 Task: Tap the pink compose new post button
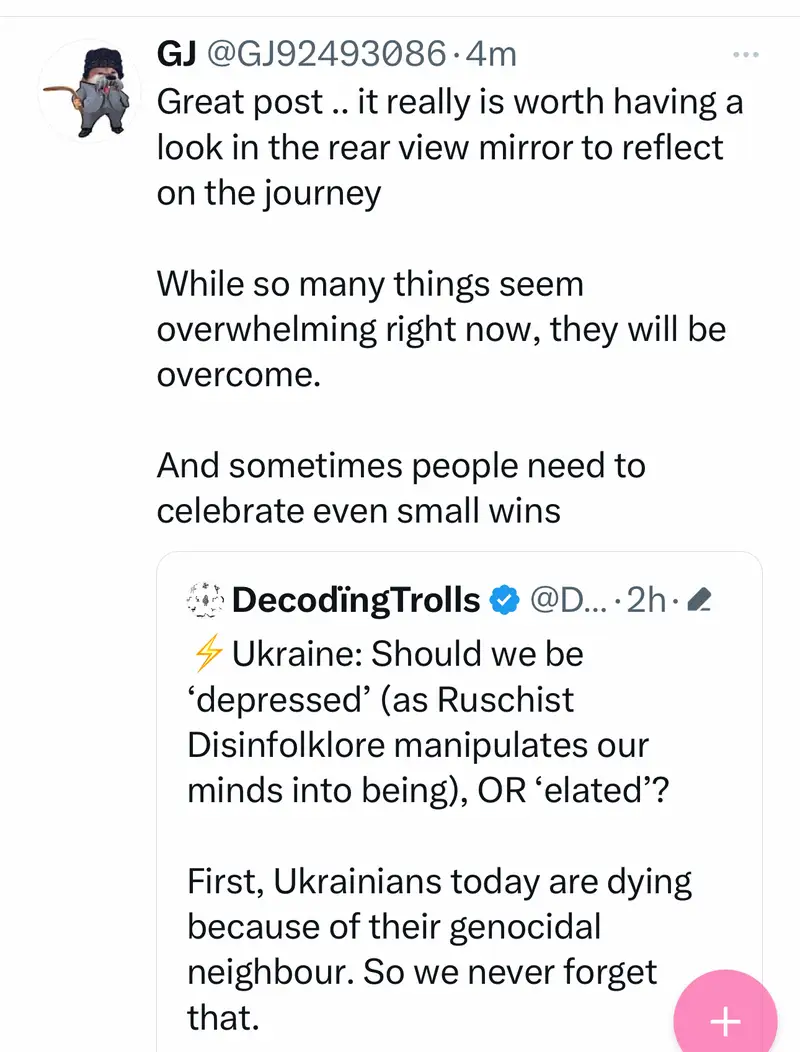[x=724, y=1019]
